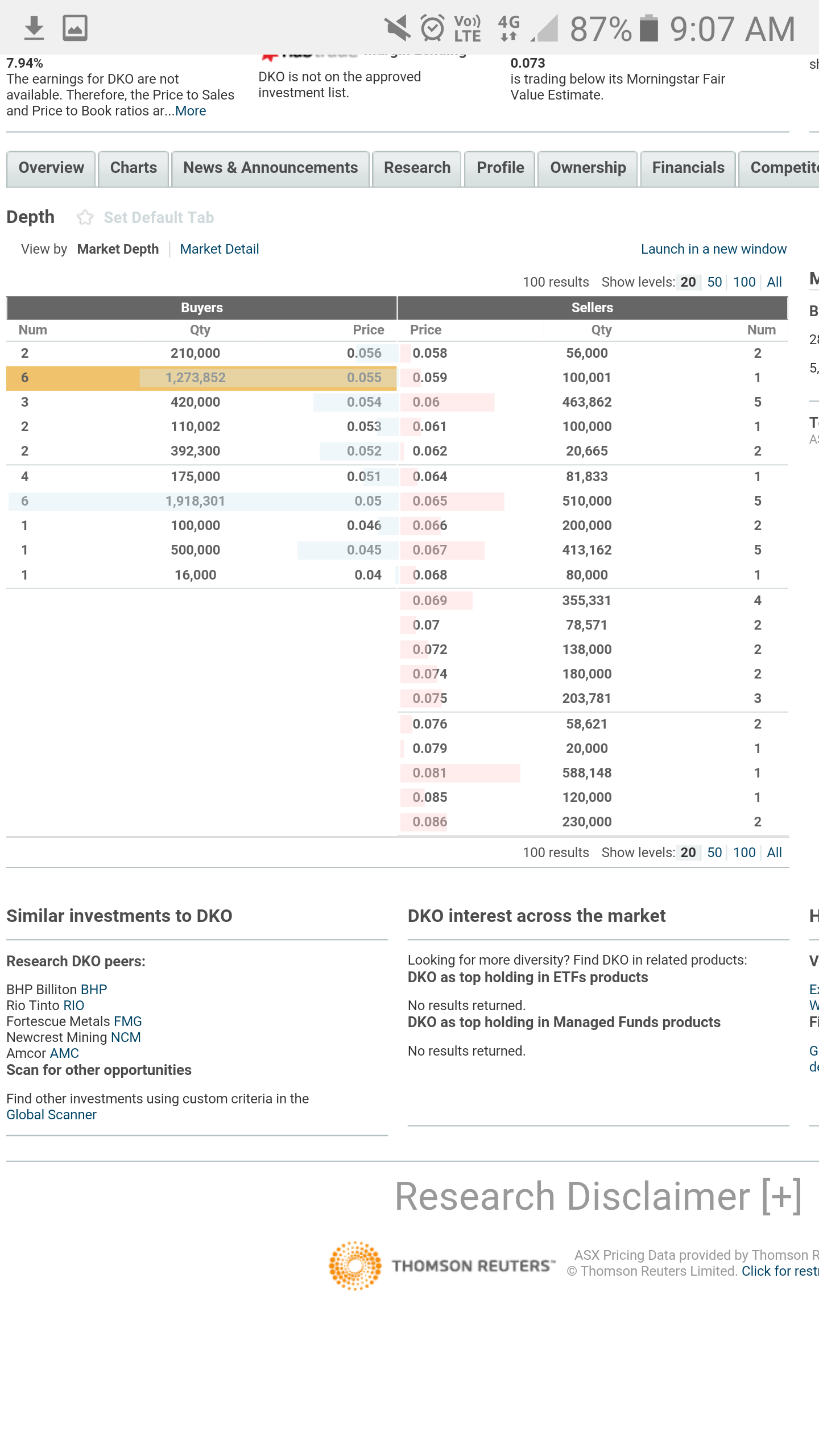
Task: Click buyer price 0.056
Action: click(364, 353)
